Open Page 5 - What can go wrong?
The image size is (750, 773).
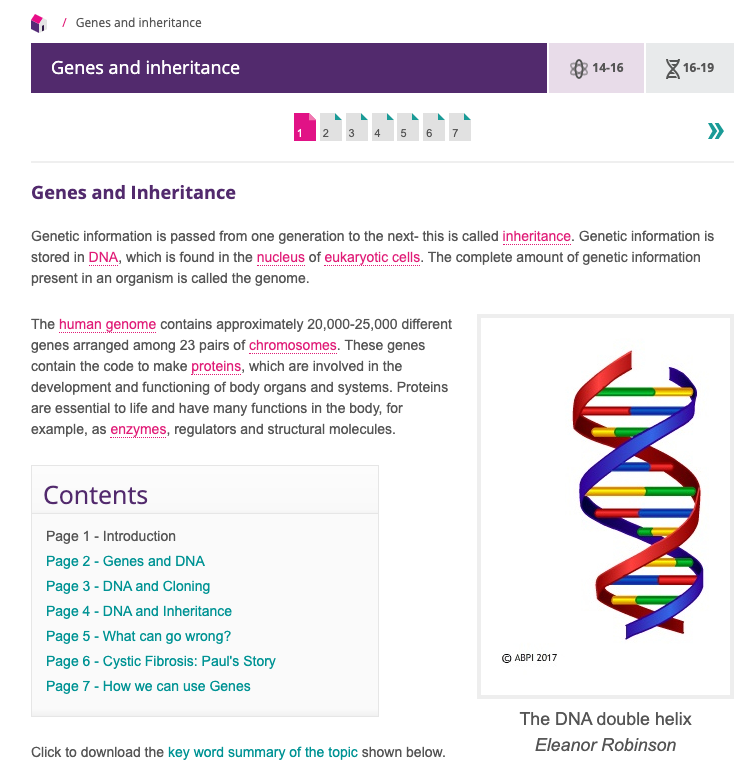pyautogui.click(x=138, y=636)
